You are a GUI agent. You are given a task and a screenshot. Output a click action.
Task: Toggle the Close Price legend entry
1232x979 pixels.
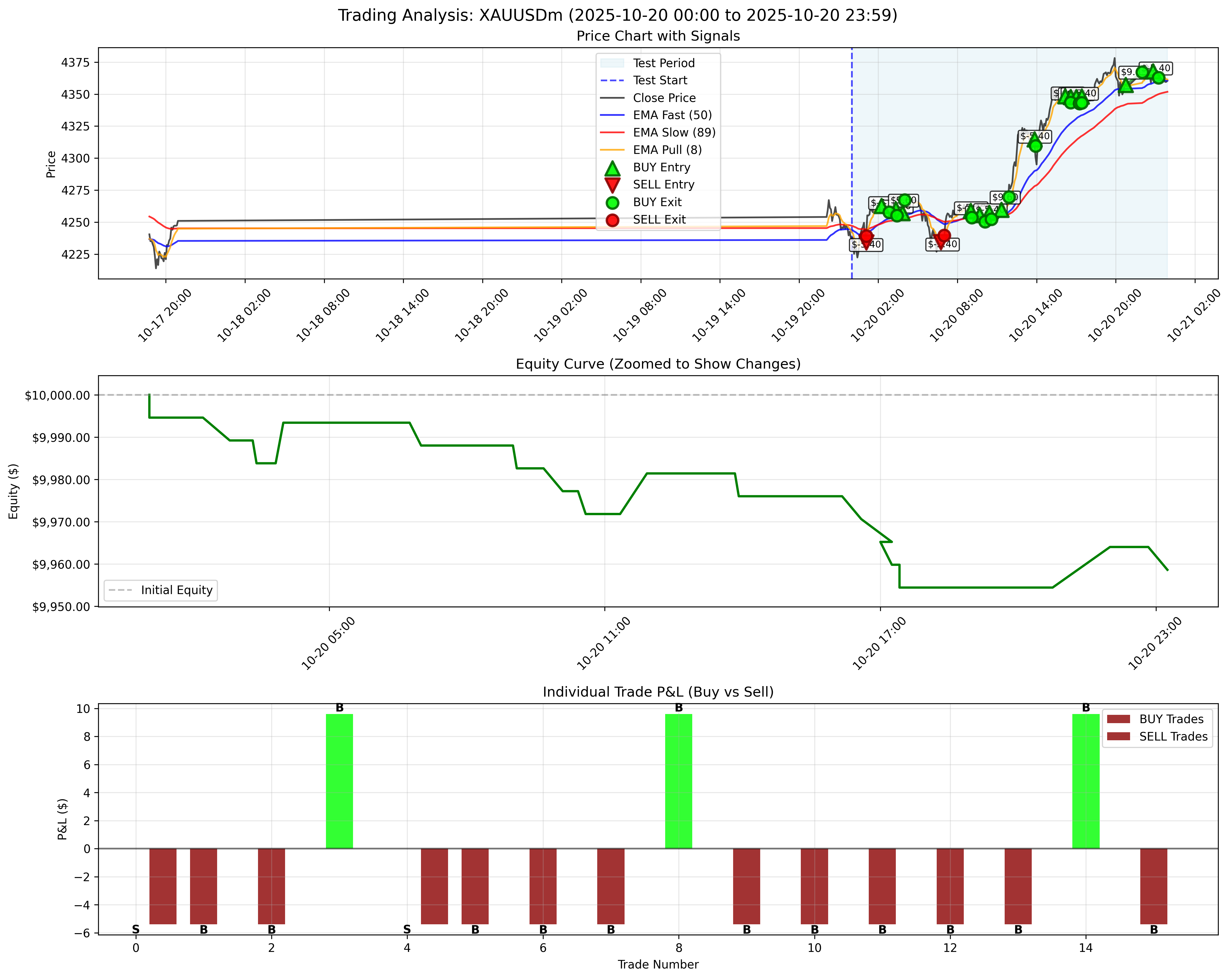coord(613,98)
